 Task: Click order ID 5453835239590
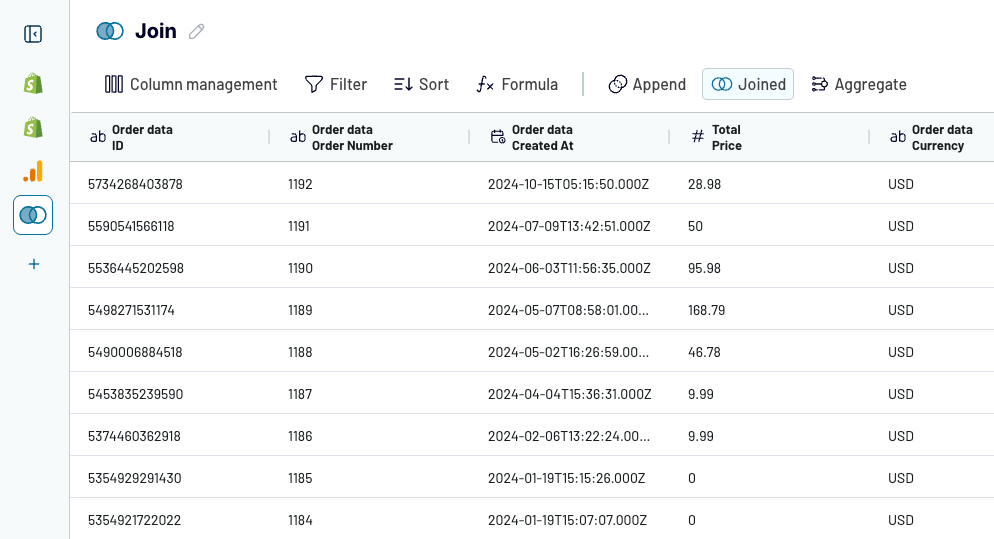tap(136, 394)
